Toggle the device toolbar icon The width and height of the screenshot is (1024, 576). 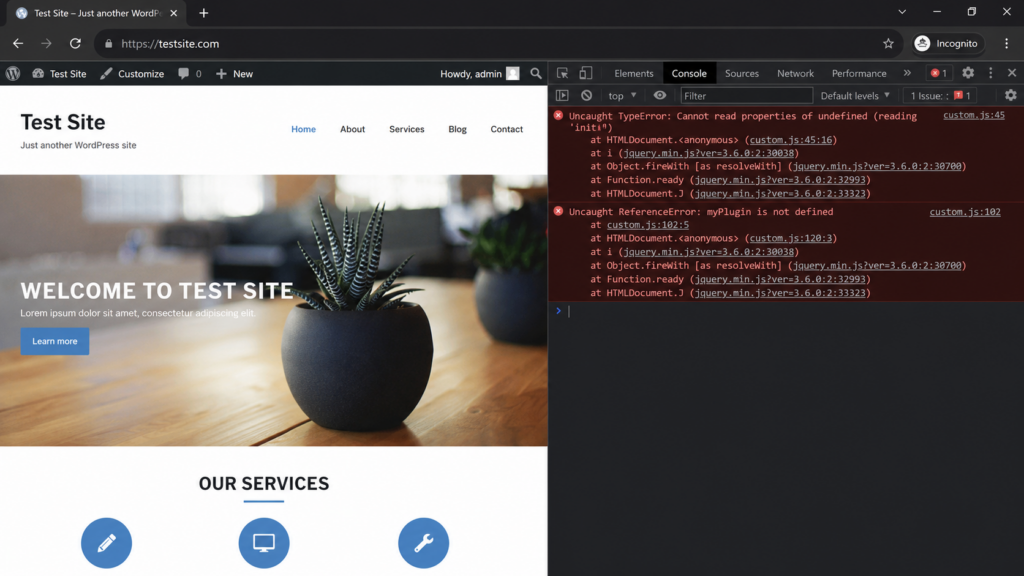586,73
